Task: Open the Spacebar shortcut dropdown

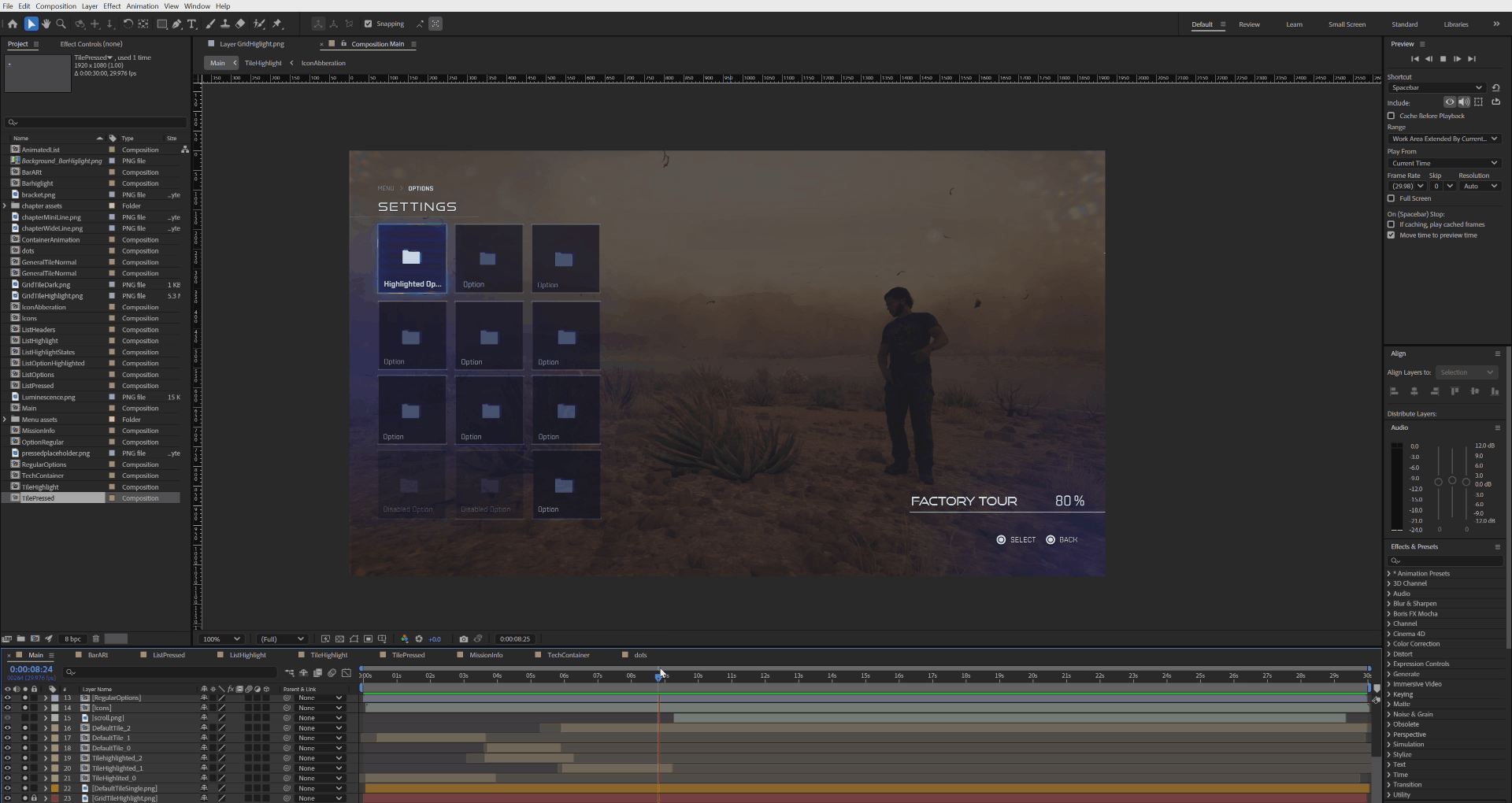Action: (1436, 87)
